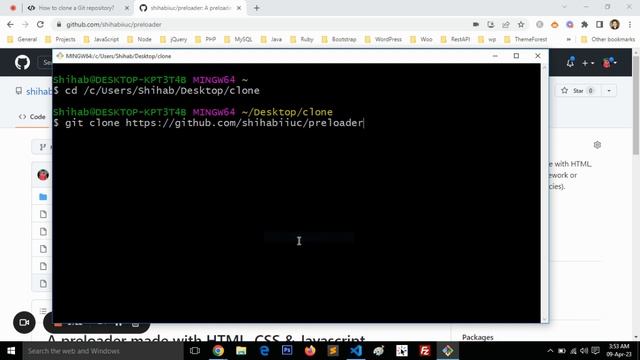Open the Projects bookmarks folder
Image resolution: width=640 pixels, height=360 pixels.
click(60, 40)
